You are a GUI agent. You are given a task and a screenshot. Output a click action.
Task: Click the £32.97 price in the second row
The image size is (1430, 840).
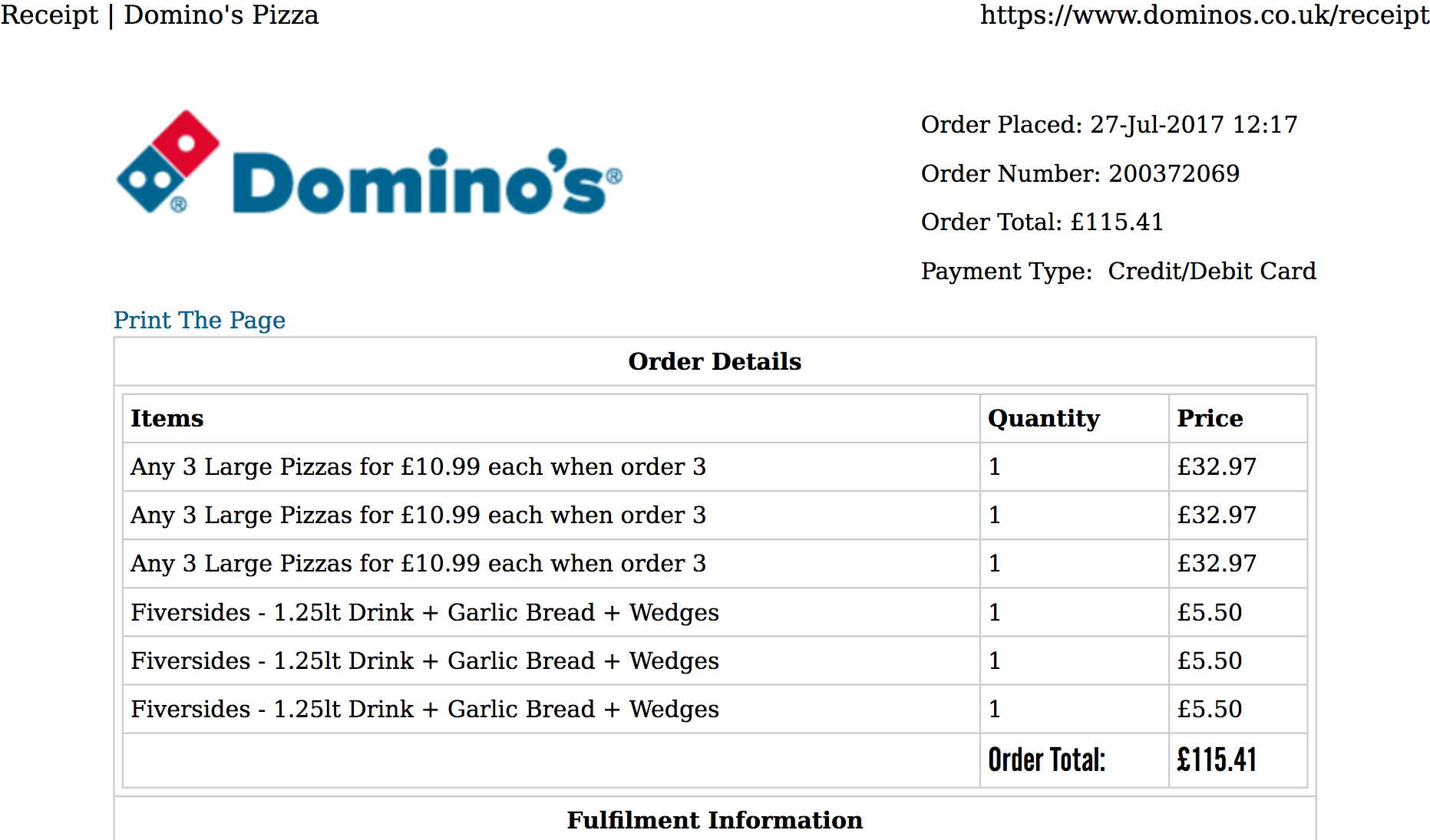pos(1217,515)
